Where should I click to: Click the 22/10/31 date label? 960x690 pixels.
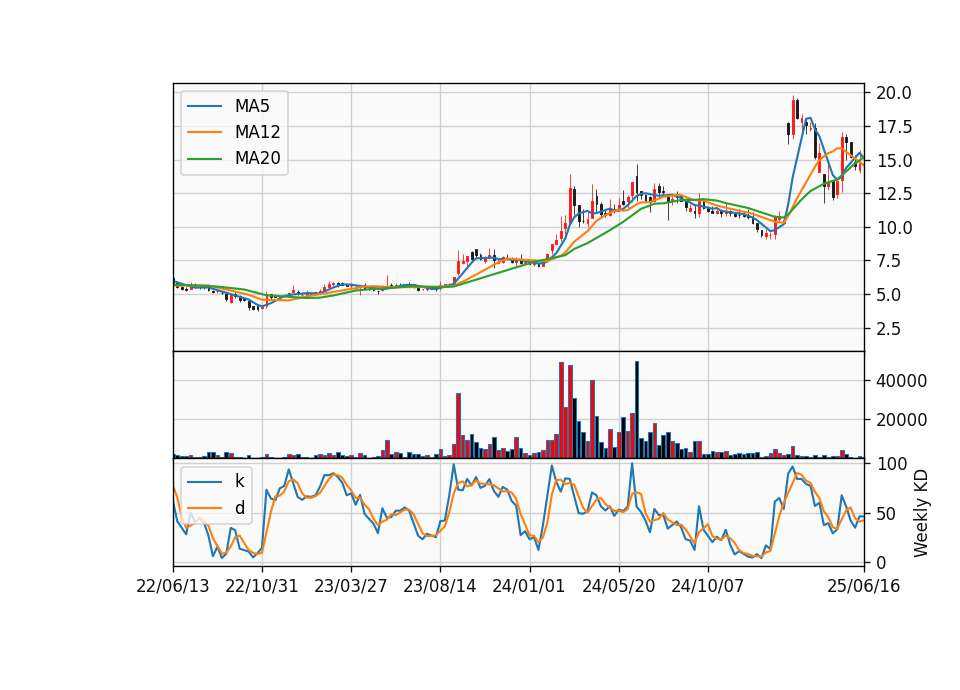click(x=262, y=586)
